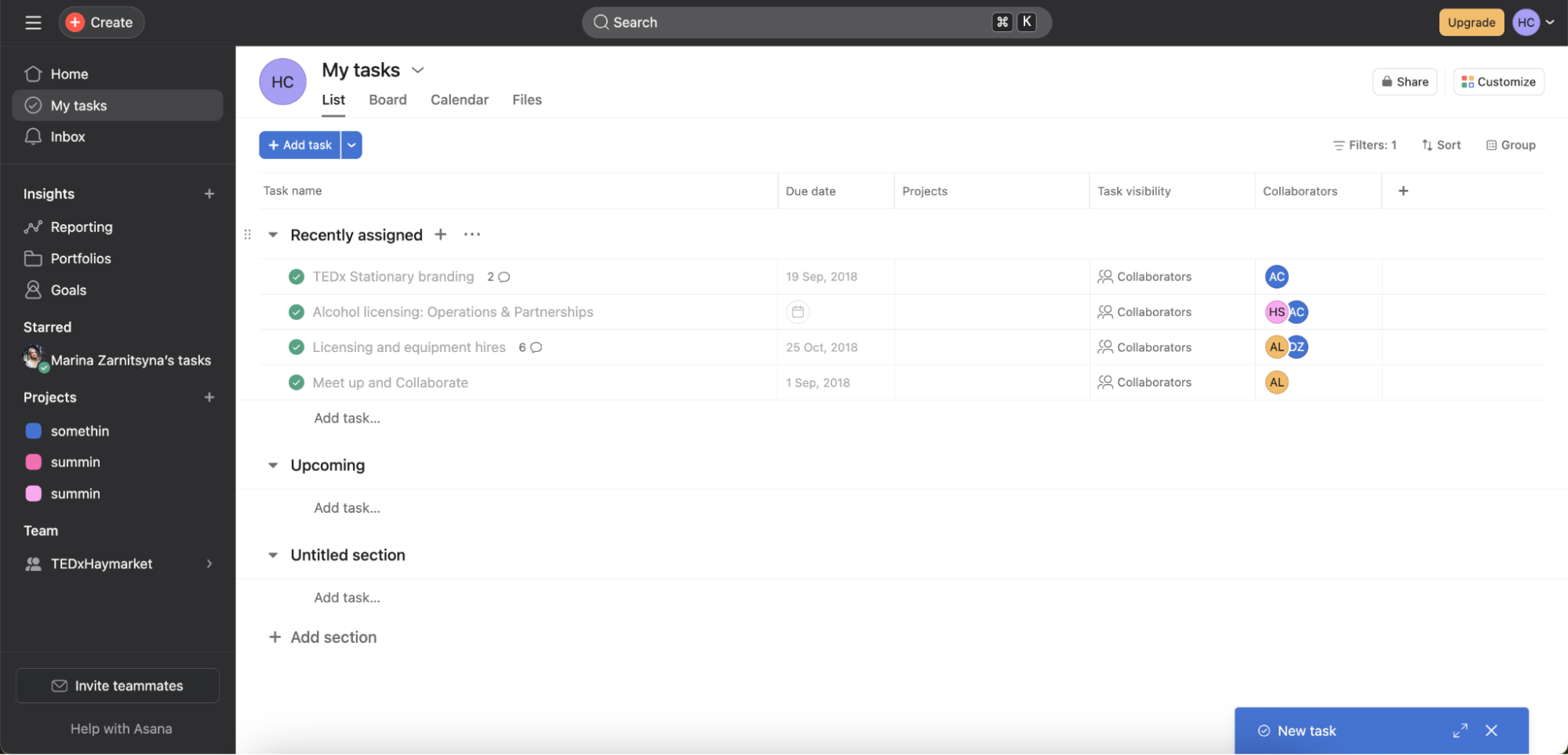The width and height of the screenshot is (1568, 755).
Task: Mark TEDx Stationary branding incomplete
Action: coord(297,277)
